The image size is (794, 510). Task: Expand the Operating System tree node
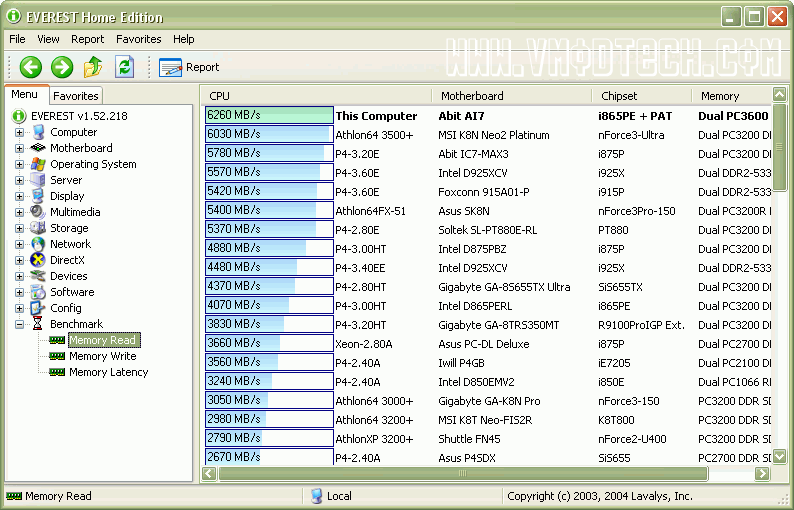pyautogui.click(x=19, y=164)
